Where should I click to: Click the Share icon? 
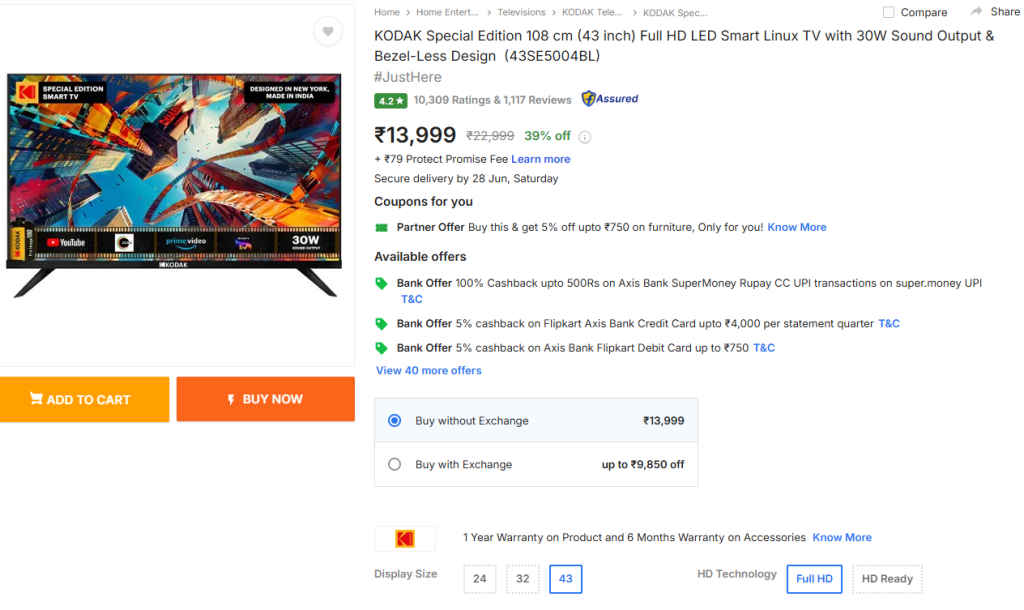977,11
